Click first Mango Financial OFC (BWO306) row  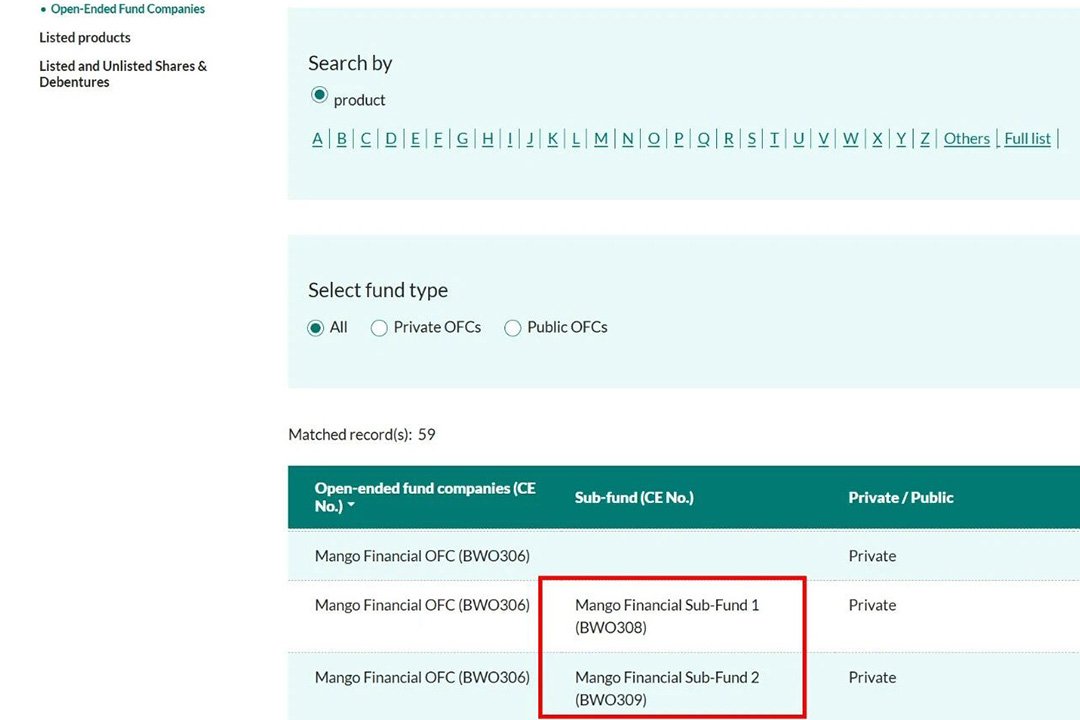pyautogui.click(x=422, y=556)
